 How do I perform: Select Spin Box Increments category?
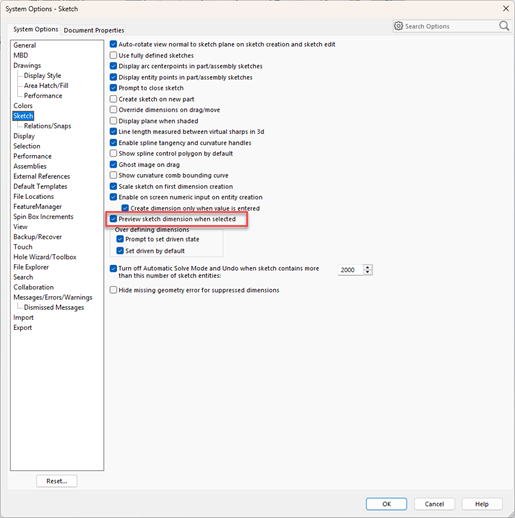click(x=43, y=217)
